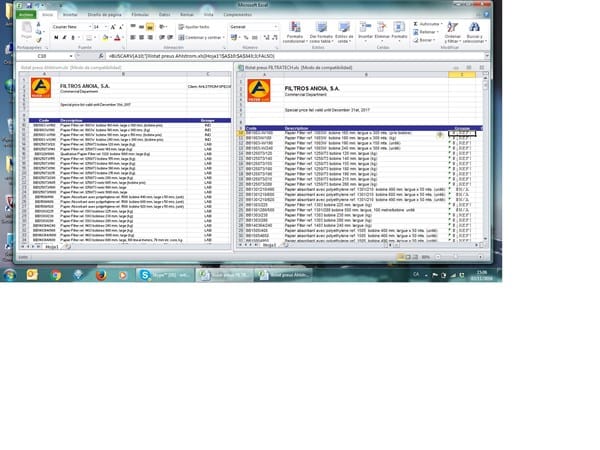The image size is (600, 450).
Task: Click the accounting currency format icon
Action: pyautogui.click(x=234, y=38)
